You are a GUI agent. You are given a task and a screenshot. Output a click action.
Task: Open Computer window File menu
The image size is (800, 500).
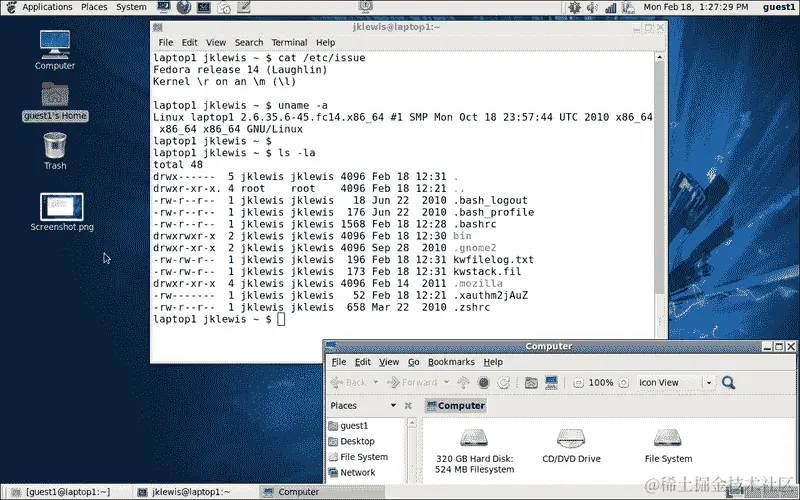339,362
